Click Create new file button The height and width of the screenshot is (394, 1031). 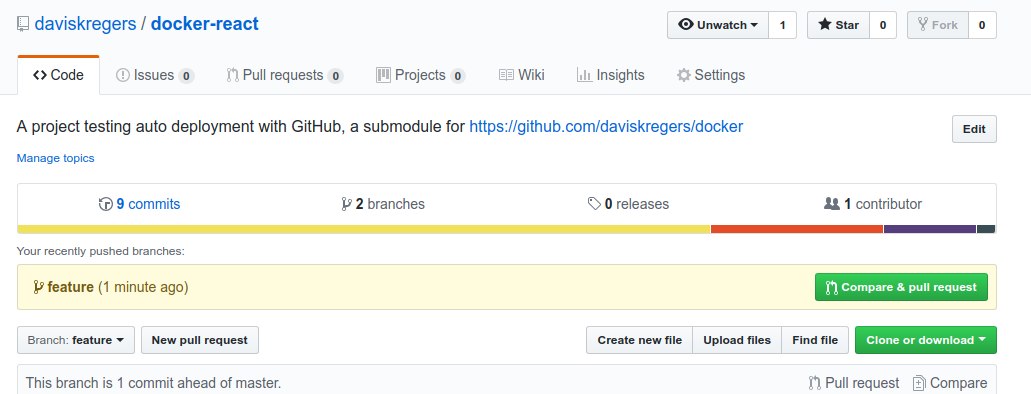pos(639,340)
